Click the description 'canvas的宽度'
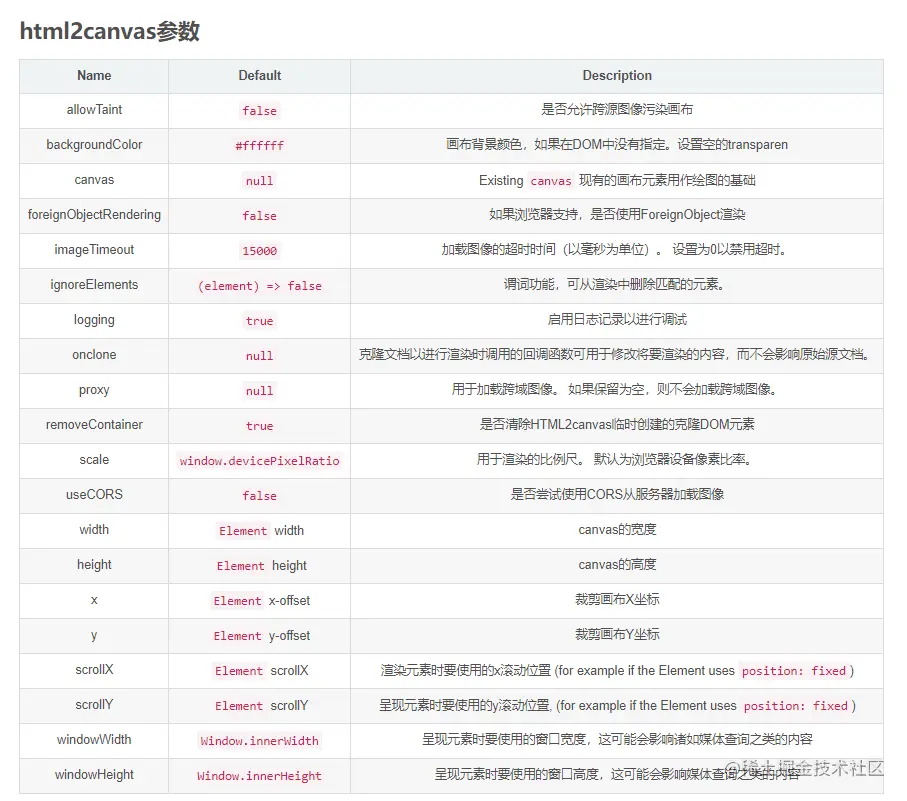This screenshot has height=801, width=907. pos(617,530)
